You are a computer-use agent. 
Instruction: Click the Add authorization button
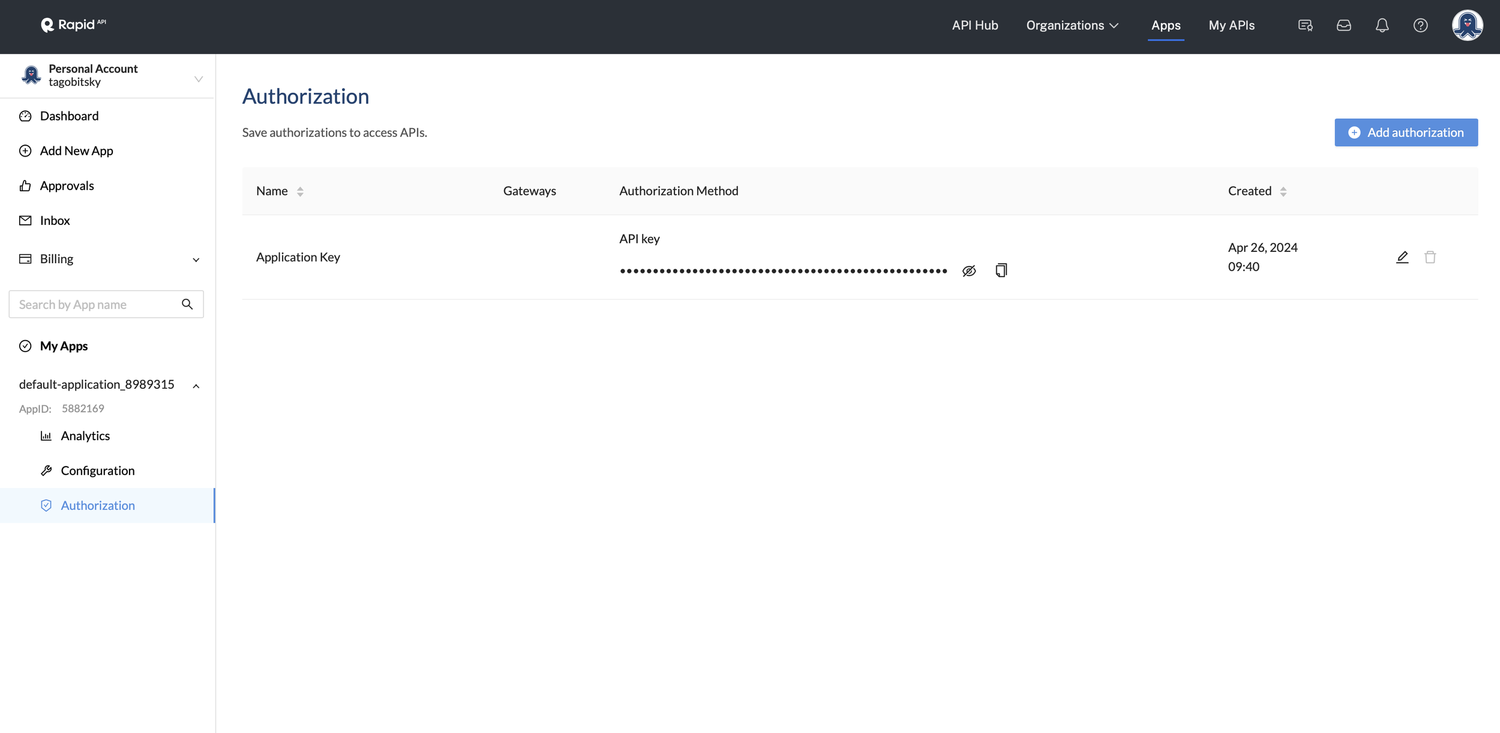[x=1406, y=132]
